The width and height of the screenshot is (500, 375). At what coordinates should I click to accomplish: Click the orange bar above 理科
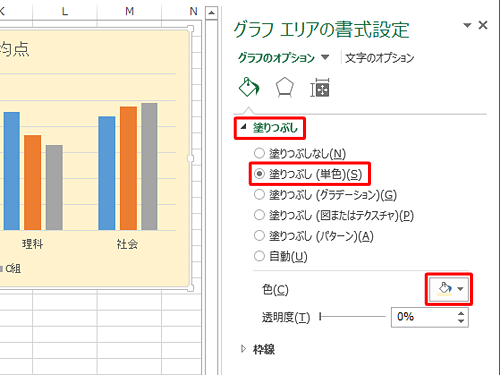pyautogui.click(x=33, y=183)
